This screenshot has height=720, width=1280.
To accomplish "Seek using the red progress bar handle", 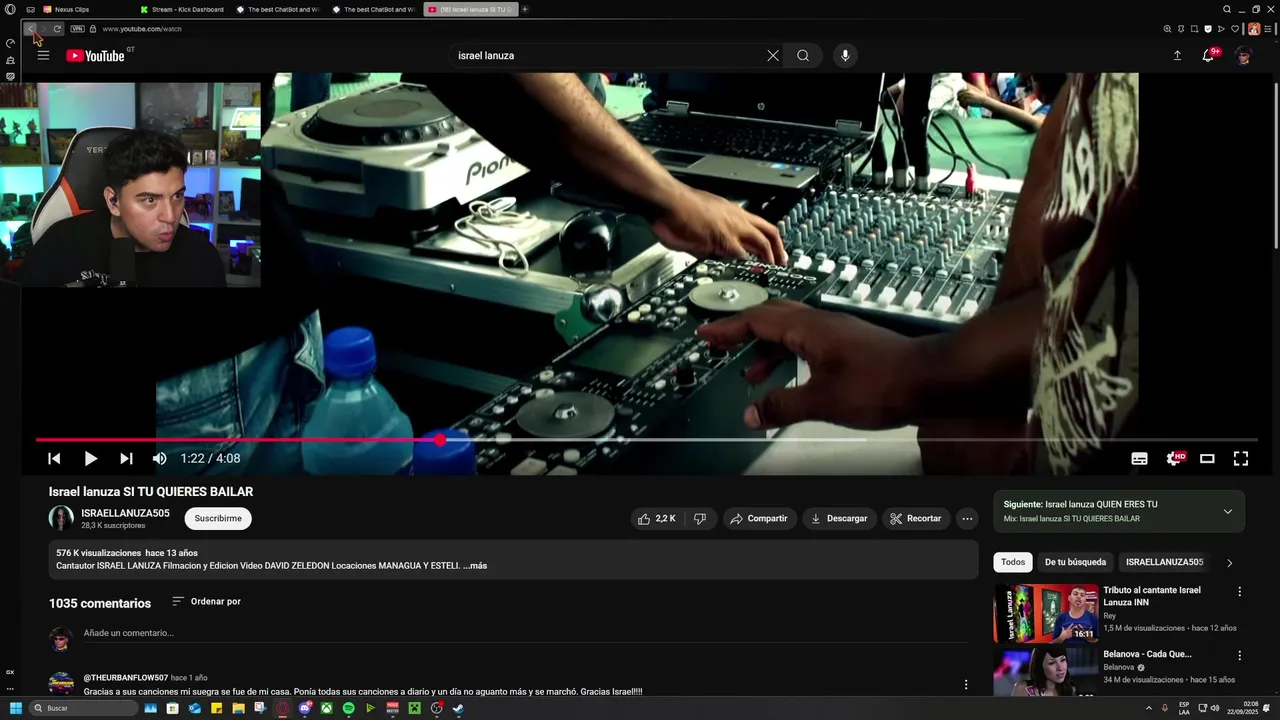I will point(440,439).
